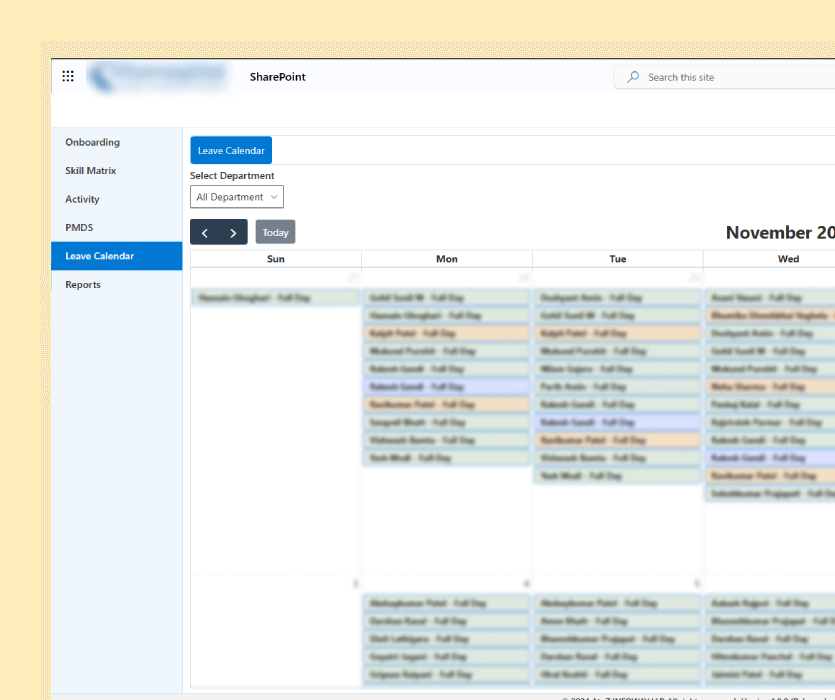Click the SharePoint title link

pos(278,77)
